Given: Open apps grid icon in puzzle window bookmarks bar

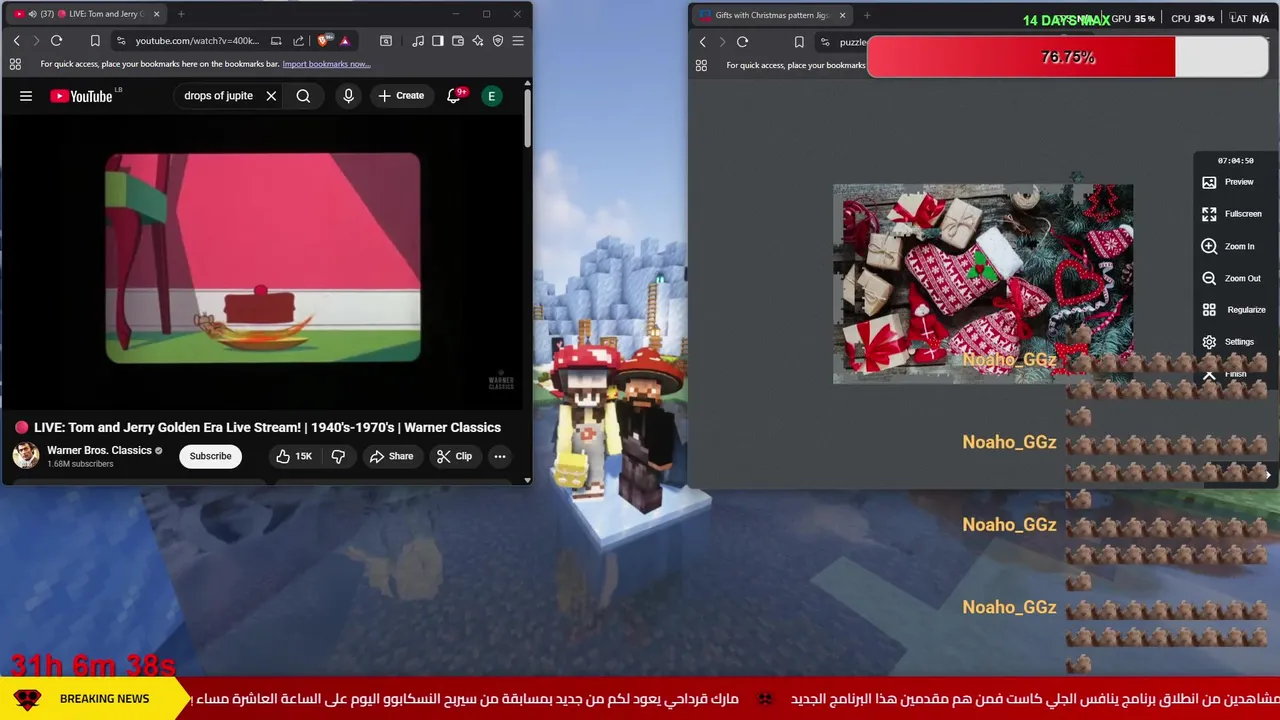Looking at the screenshot, I should tap(701, 65).
